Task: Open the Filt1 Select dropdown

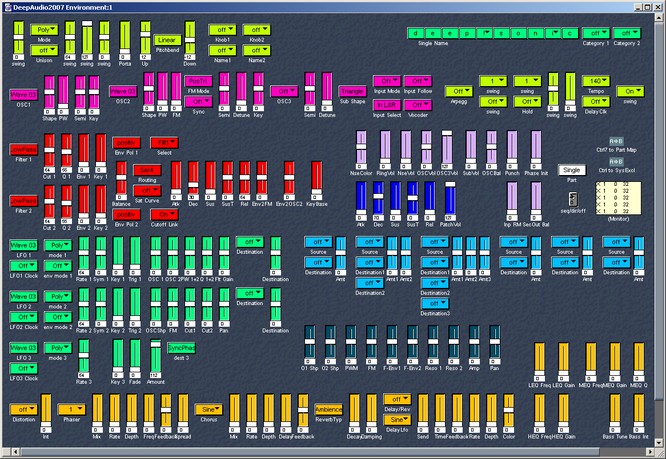Action: 164,143
